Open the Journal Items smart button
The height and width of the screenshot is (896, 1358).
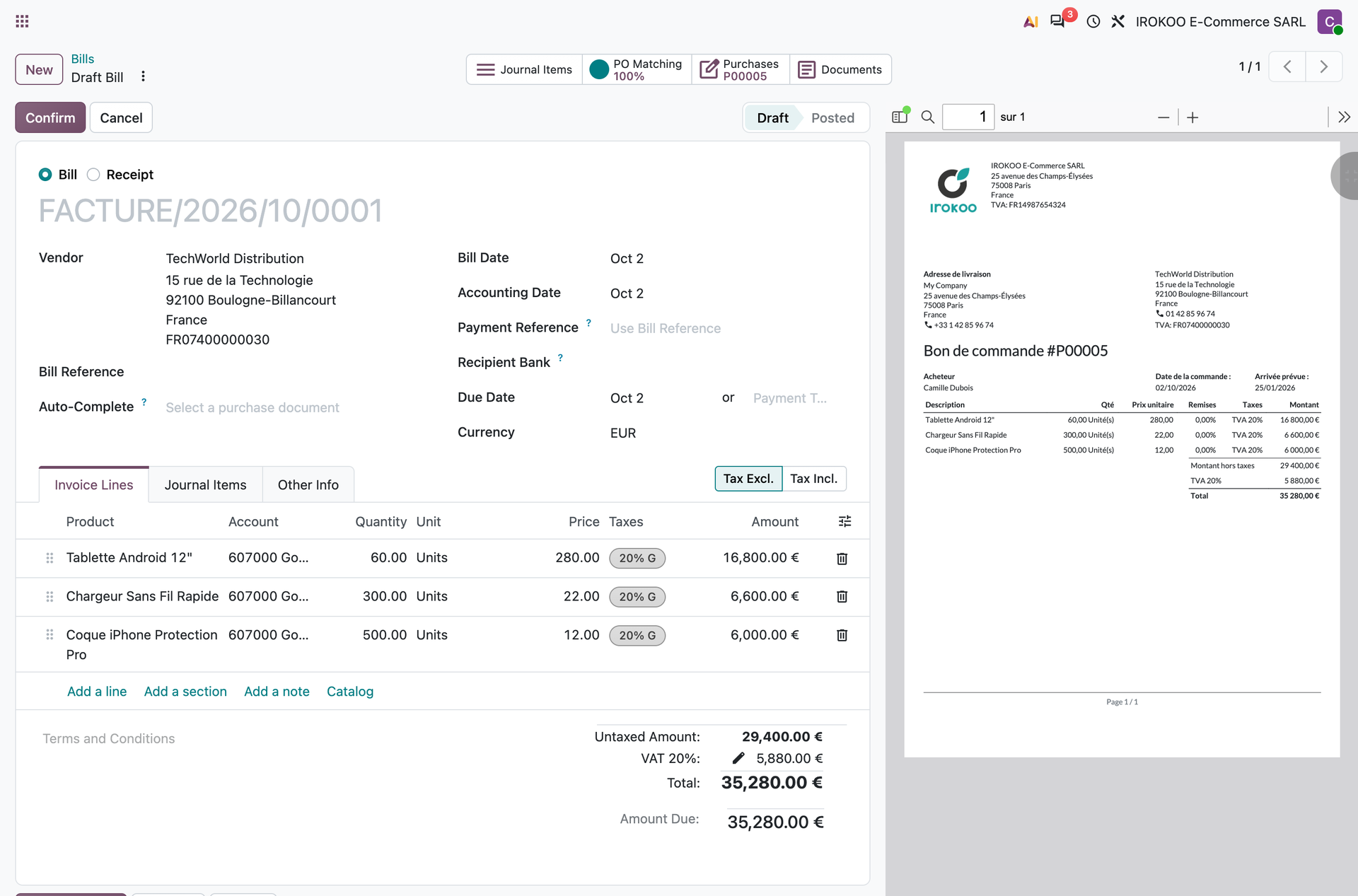[524, 69]
